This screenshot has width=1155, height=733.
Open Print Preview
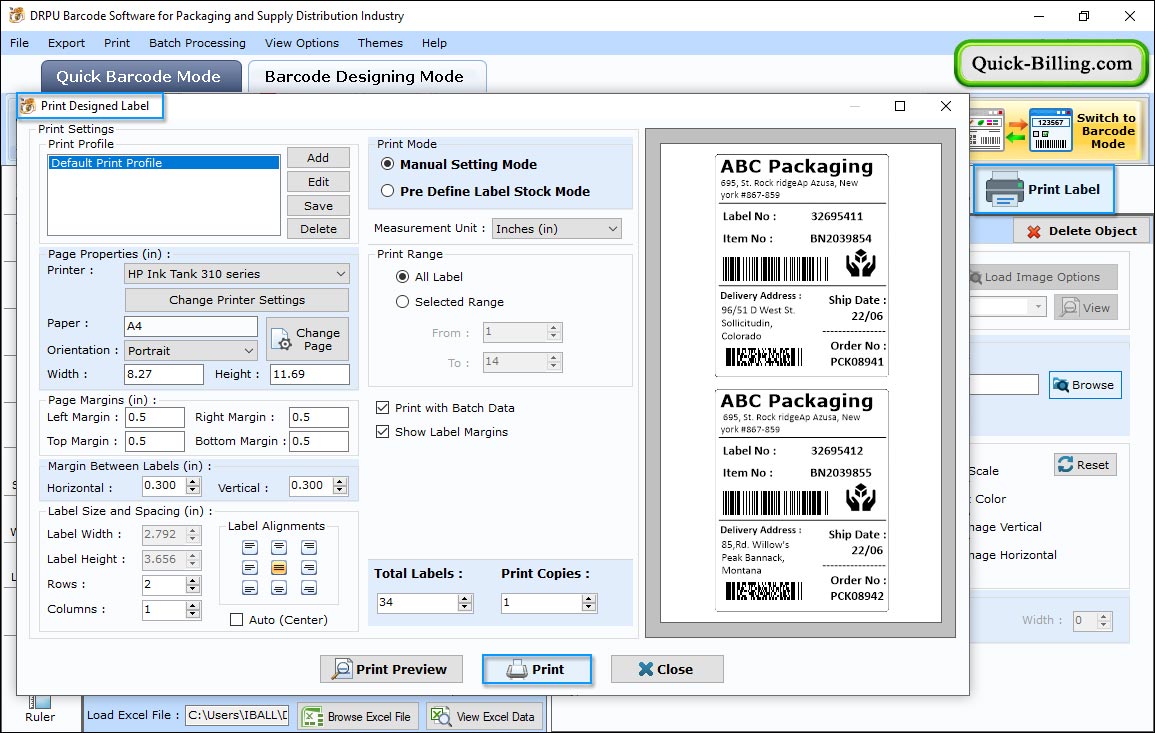click(391, 669)
